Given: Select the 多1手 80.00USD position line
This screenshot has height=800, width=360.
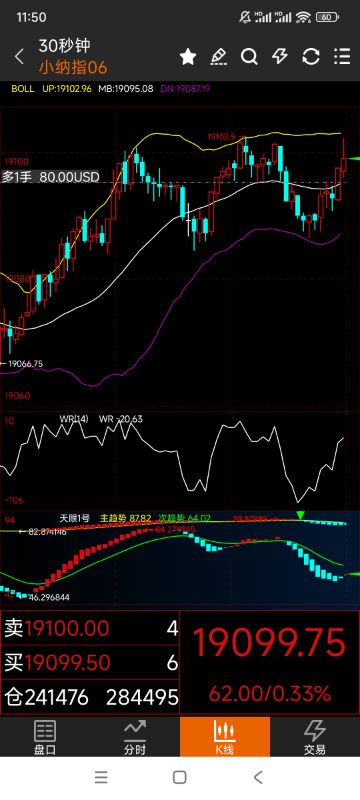Looking at the screenshot, I should [50, 177].
